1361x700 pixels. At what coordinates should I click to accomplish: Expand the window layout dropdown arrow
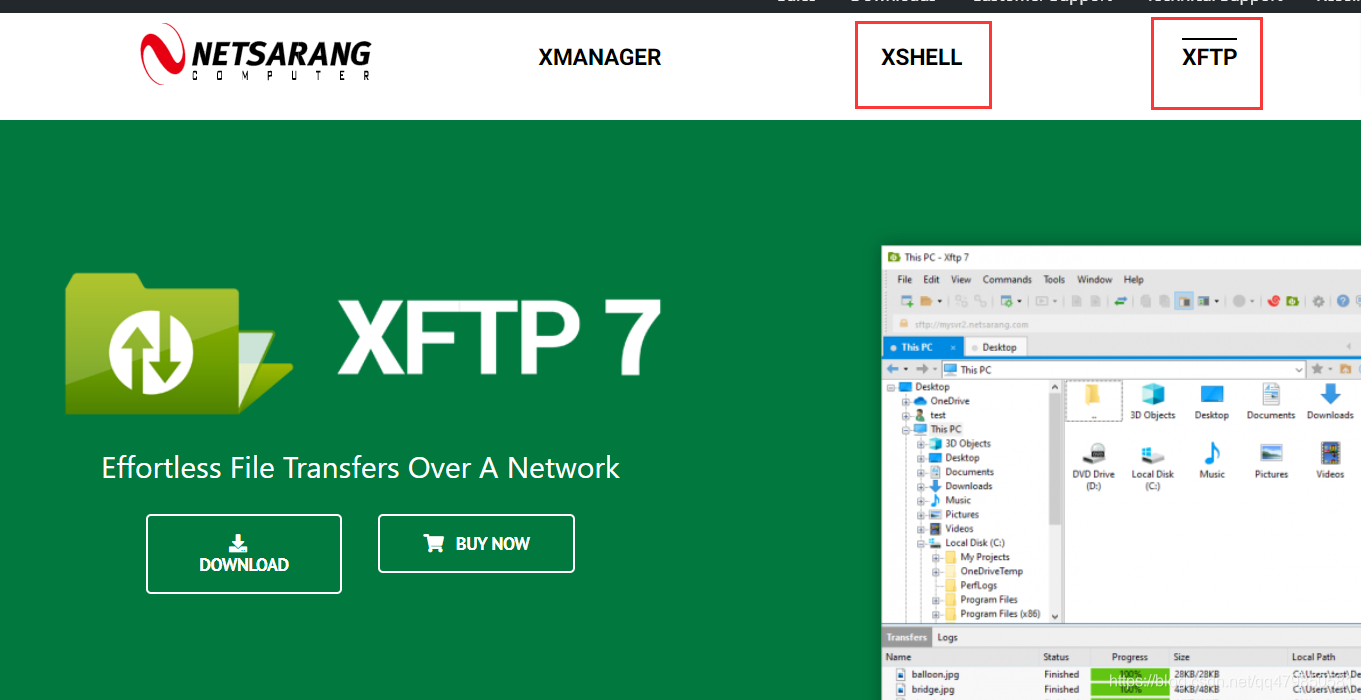(1216, 301)
